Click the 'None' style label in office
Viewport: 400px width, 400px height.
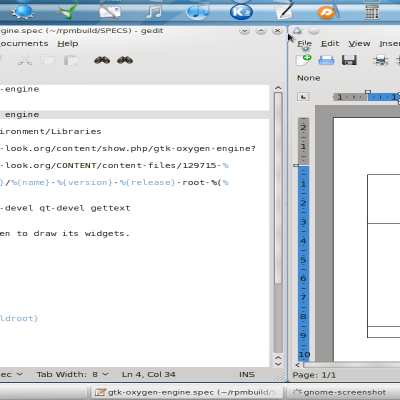309,78
